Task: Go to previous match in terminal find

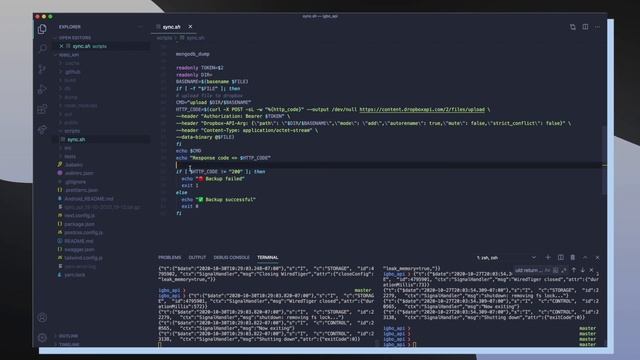Action: (x=574, y=270)
